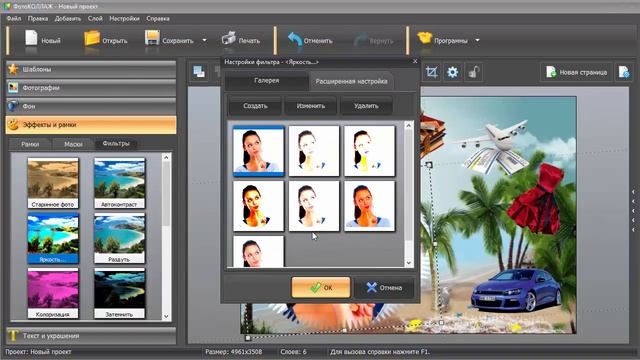The image size is (640, 360).
Task: Select partially visible preset in third row
Action: 258,251
